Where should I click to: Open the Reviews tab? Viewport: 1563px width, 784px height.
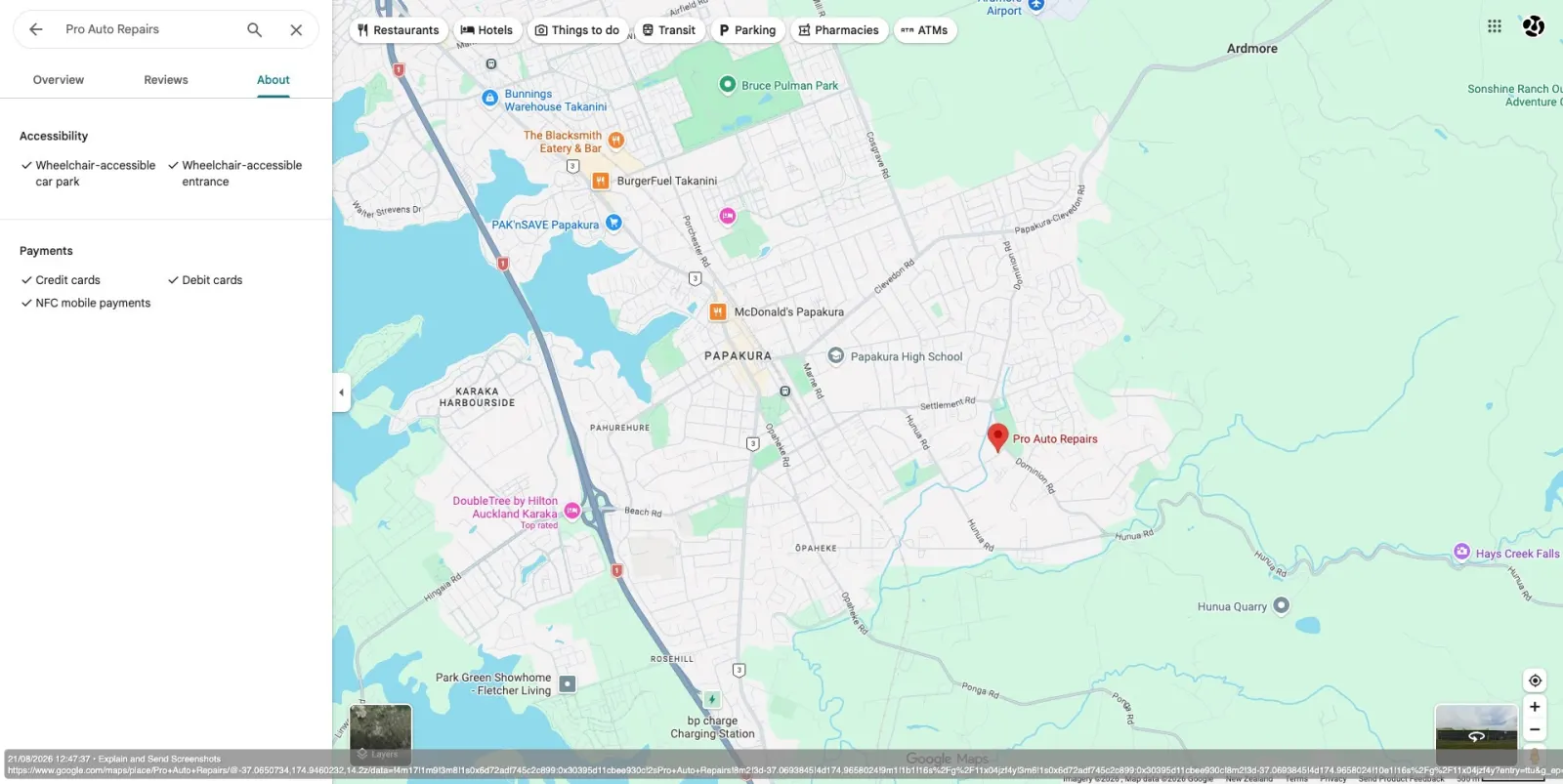(x=166, y=80)
